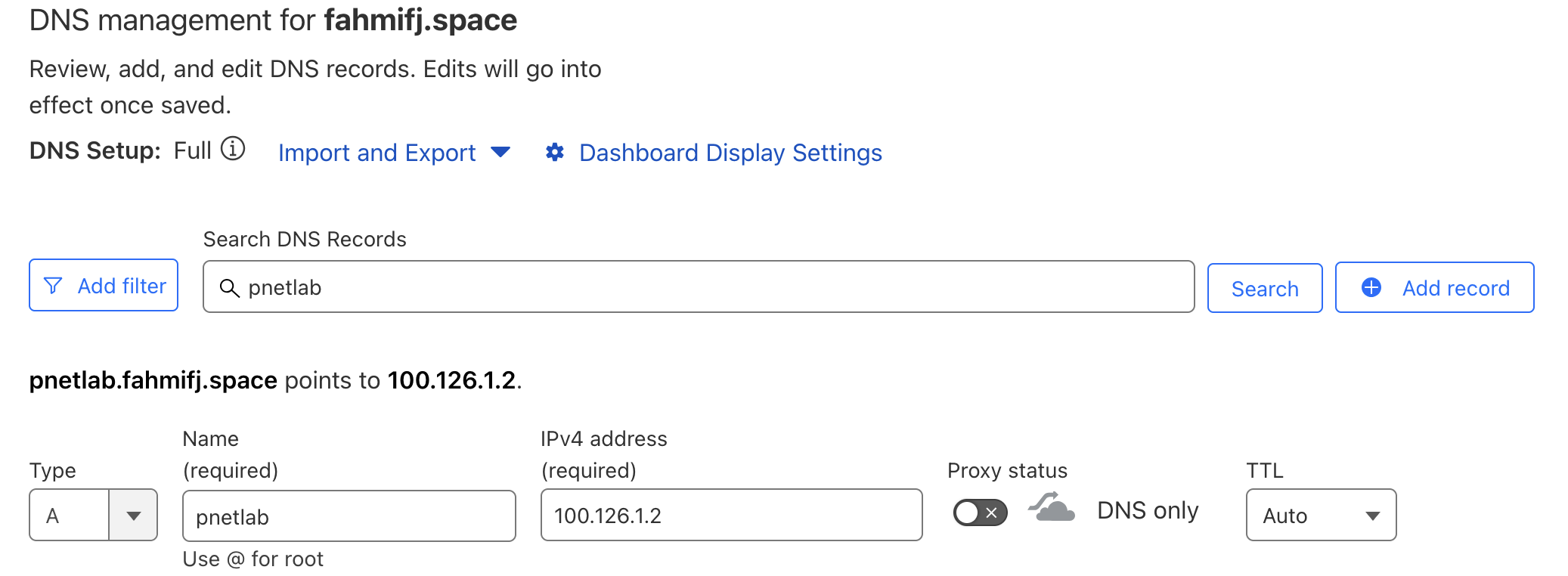This screenshot has width=1568, height=576.
Task: Expand the Import and Export menu arrow
Action: click(x=500, y=152)
